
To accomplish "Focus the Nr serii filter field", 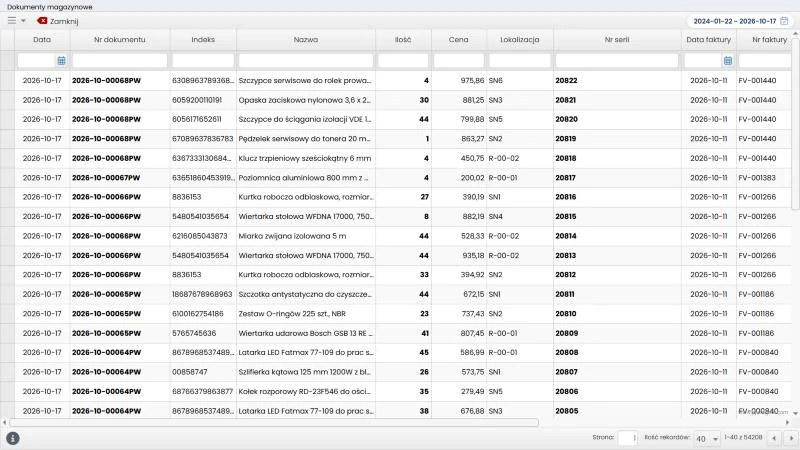I will point(617,61).
